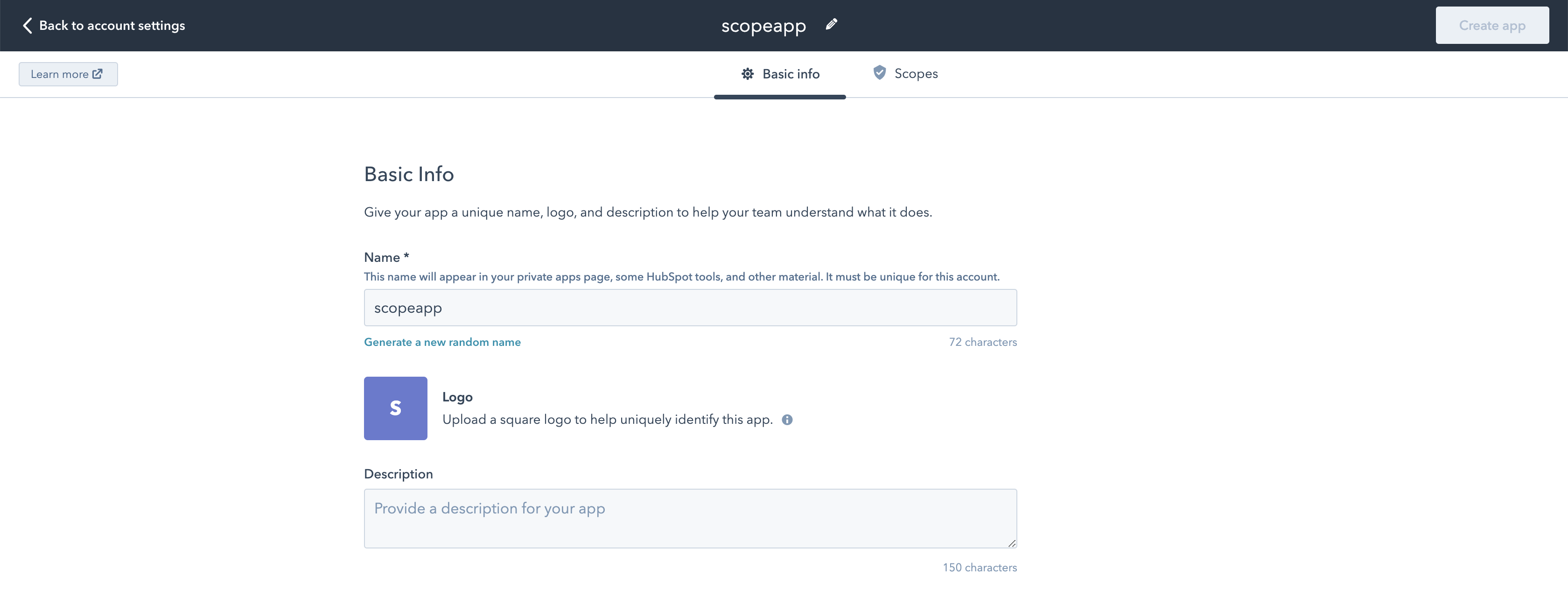Click Generate a new random name link
This screenshot has height=604, width=1568.
(x=442, y=342)
